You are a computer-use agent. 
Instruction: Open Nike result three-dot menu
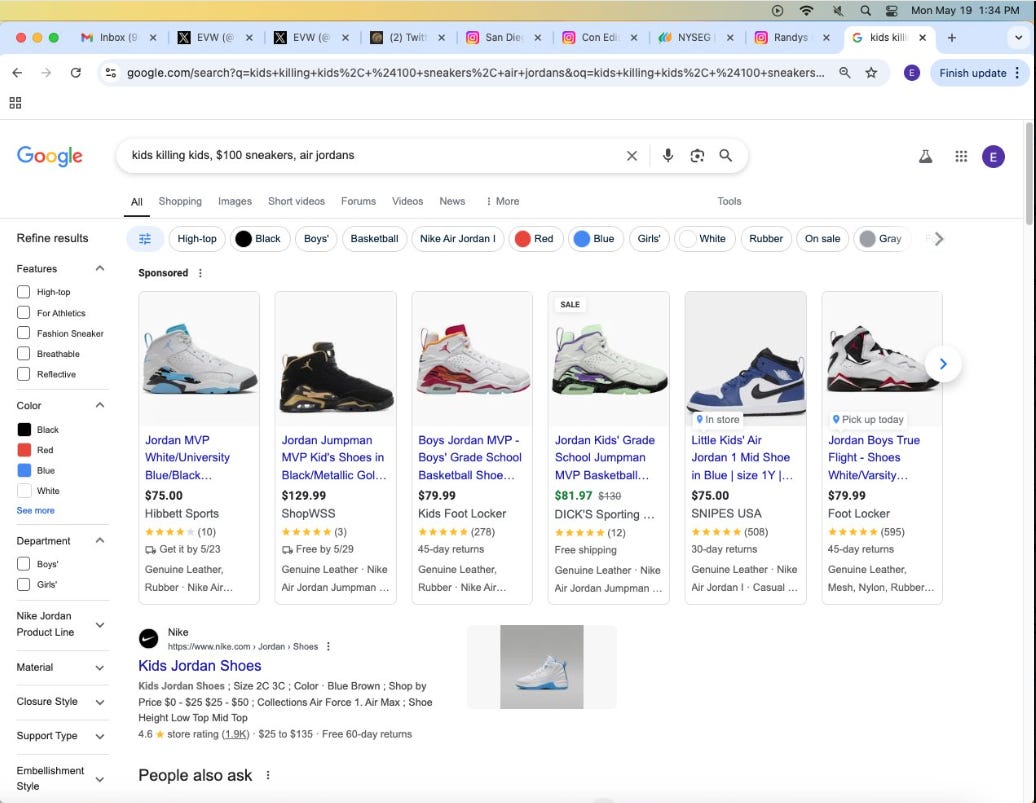[328, 646]
